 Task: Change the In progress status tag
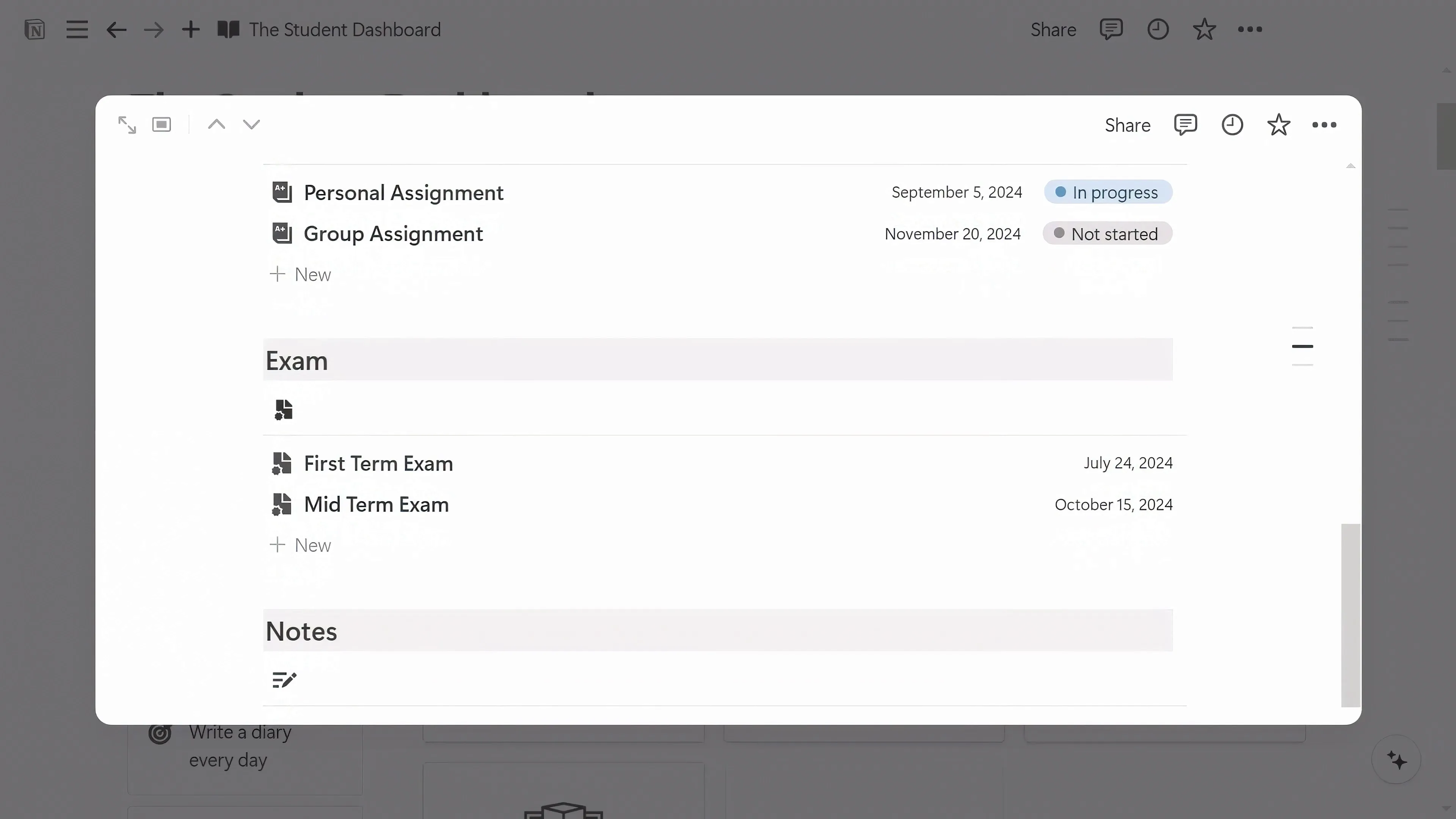coord(1108,192)
